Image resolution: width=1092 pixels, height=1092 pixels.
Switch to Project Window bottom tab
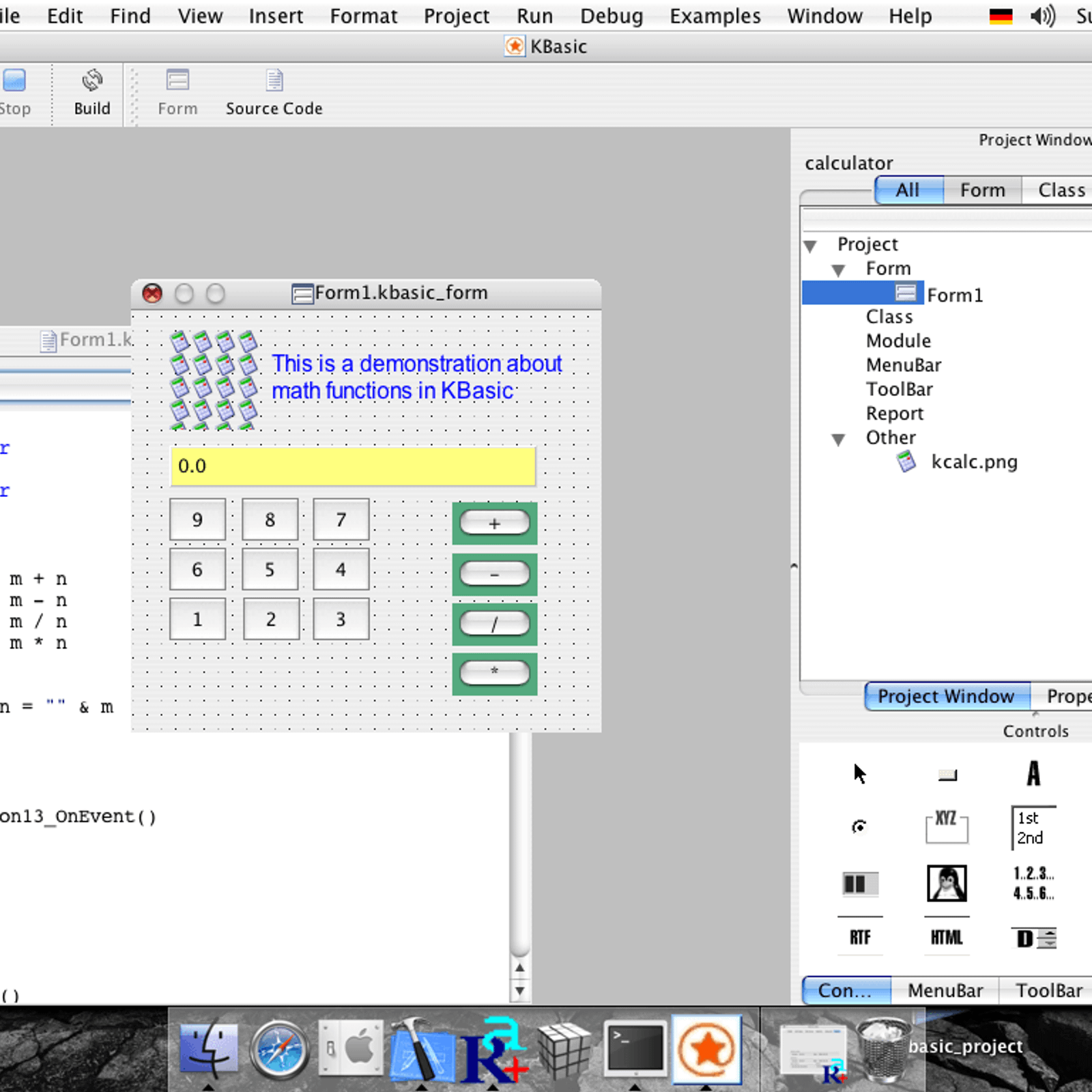(x=947, y=696)
